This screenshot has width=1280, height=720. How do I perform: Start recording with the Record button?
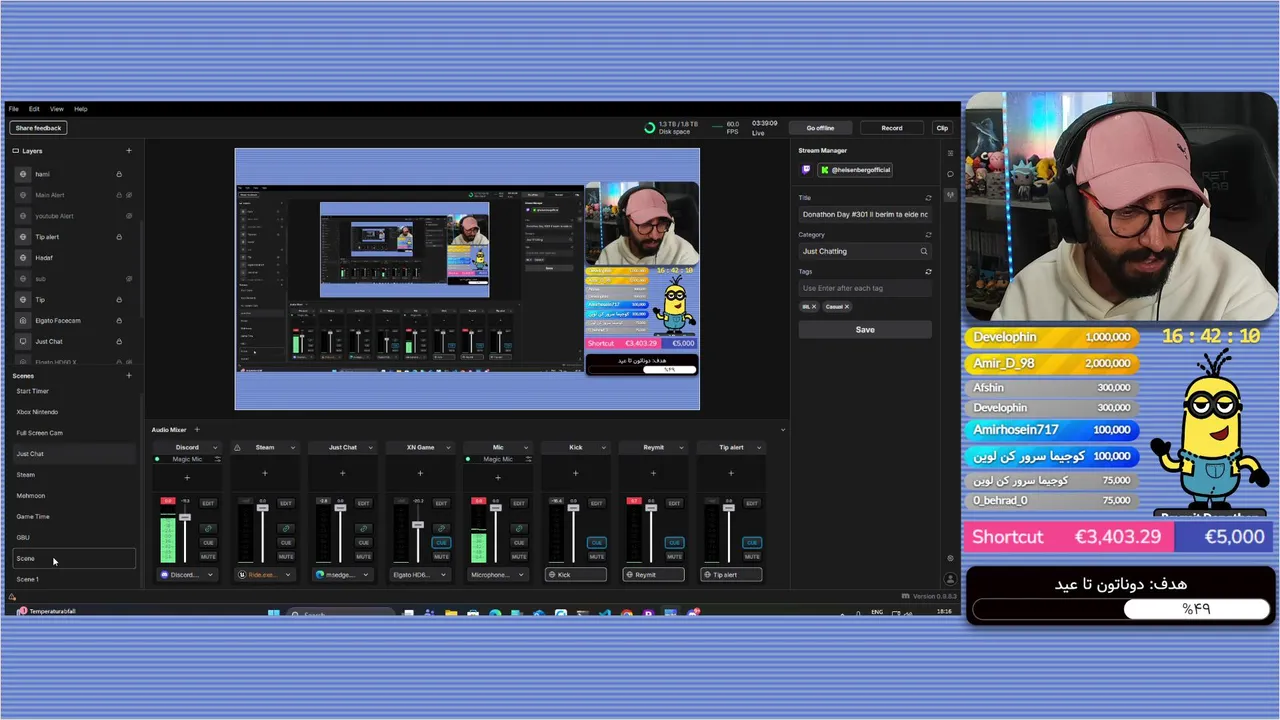(892, 128)
